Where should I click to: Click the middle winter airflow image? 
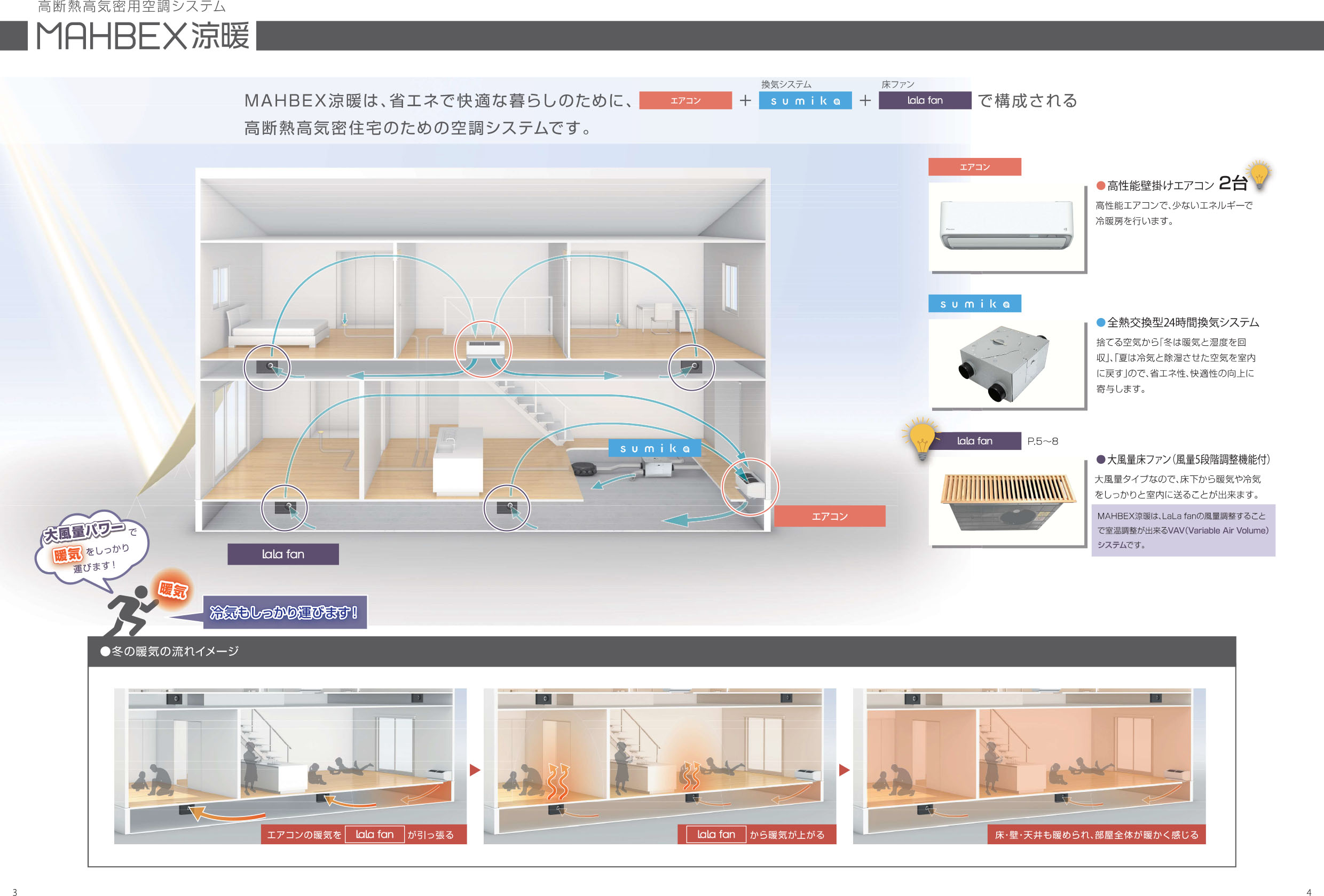(x=660, y=766)
